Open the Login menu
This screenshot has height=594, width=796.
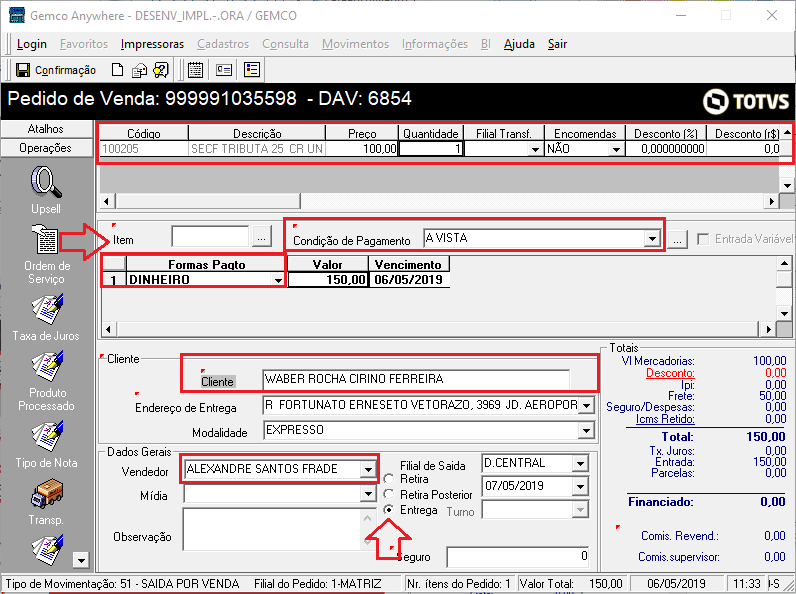[x=31, y=44]
